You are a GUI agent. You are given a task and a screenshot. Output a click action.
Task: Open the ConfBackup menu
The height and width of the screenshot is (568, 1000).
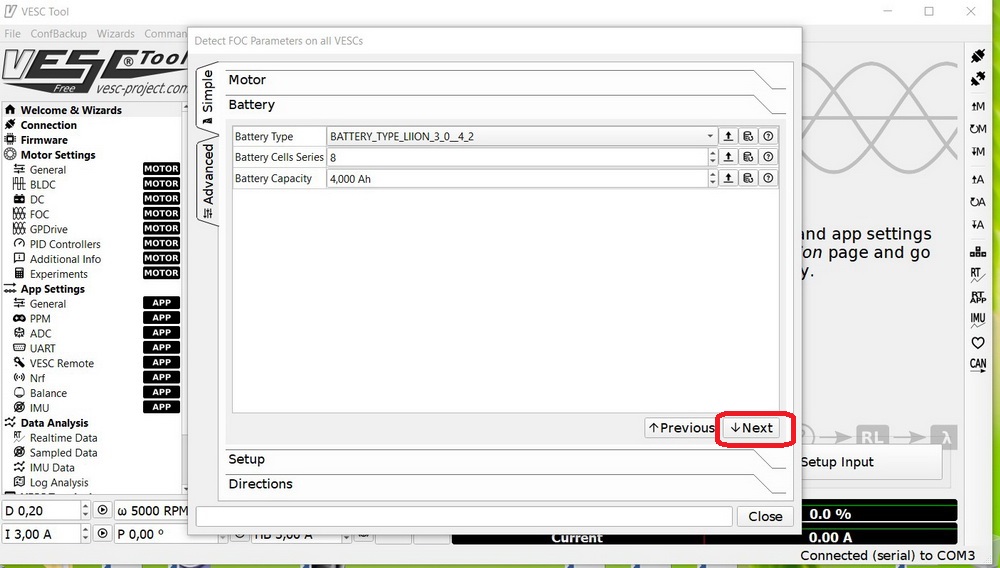pos(58,33)
